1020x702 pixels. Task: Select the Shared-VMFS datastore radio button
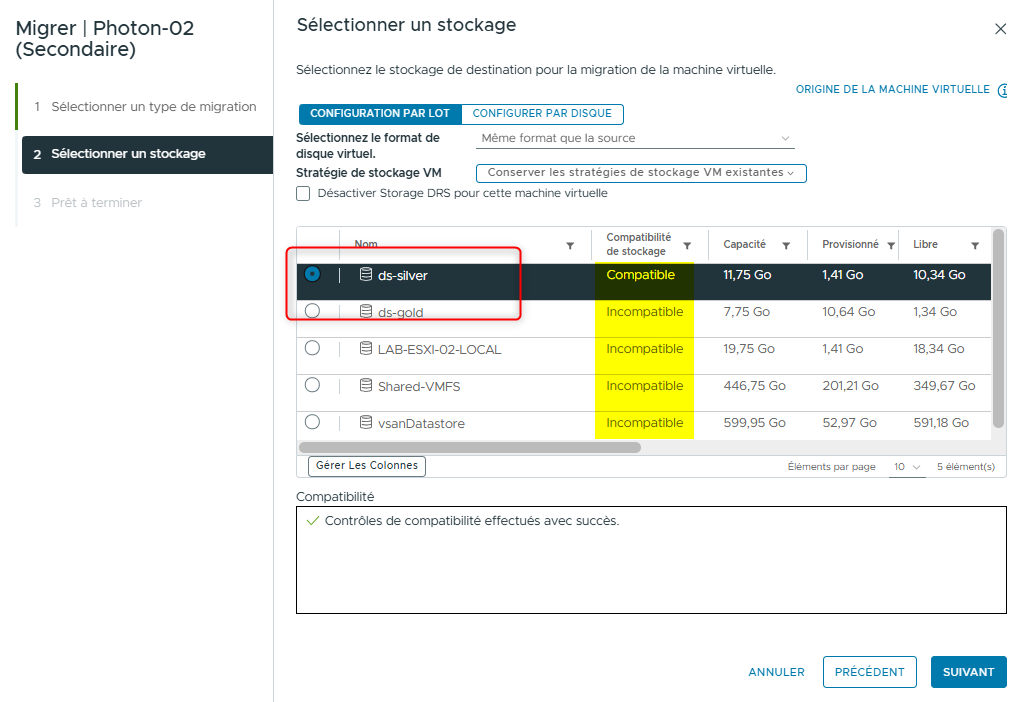click(x=311, y=386)
